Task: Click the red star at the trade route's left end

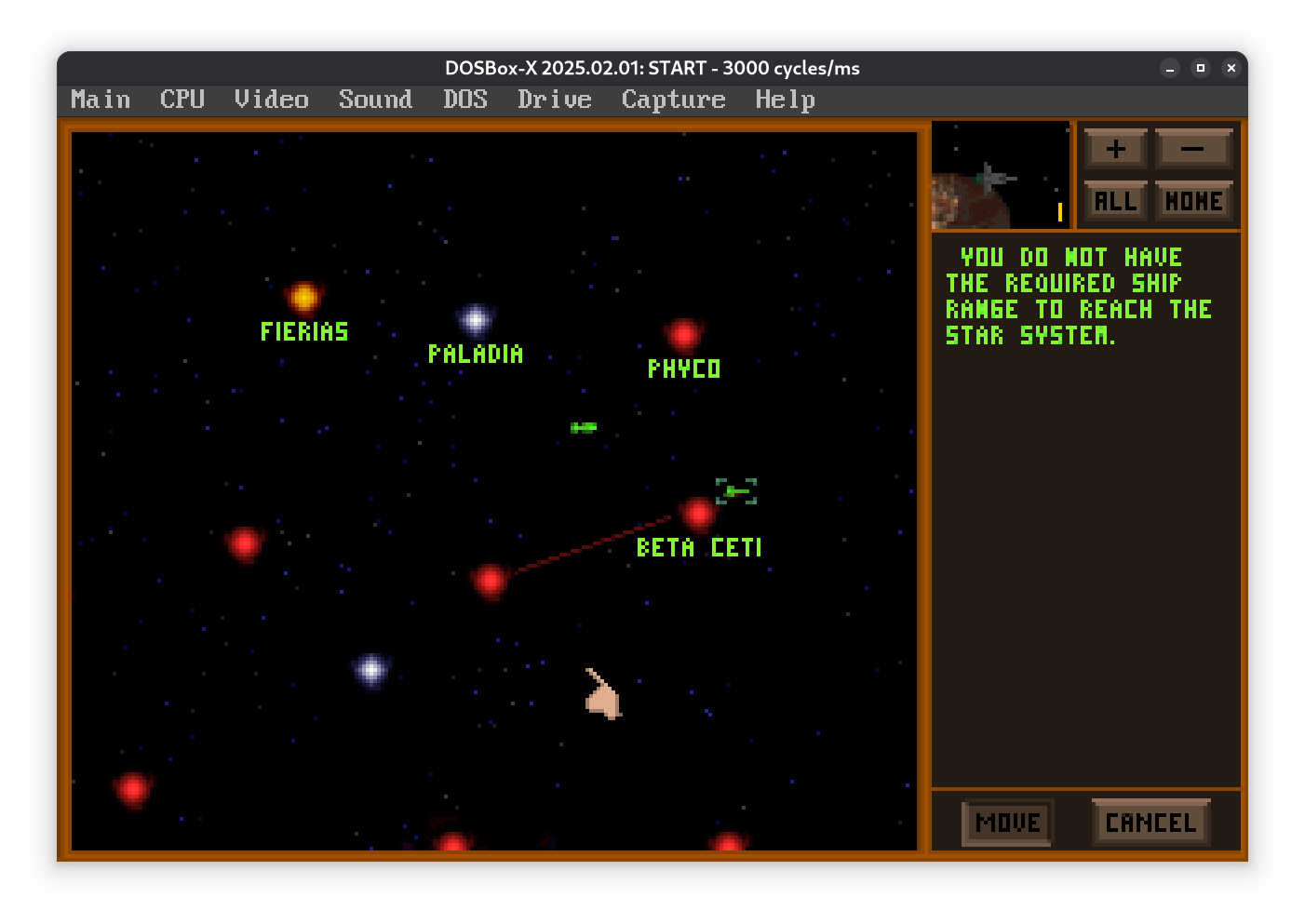Action: coord(490,581)
